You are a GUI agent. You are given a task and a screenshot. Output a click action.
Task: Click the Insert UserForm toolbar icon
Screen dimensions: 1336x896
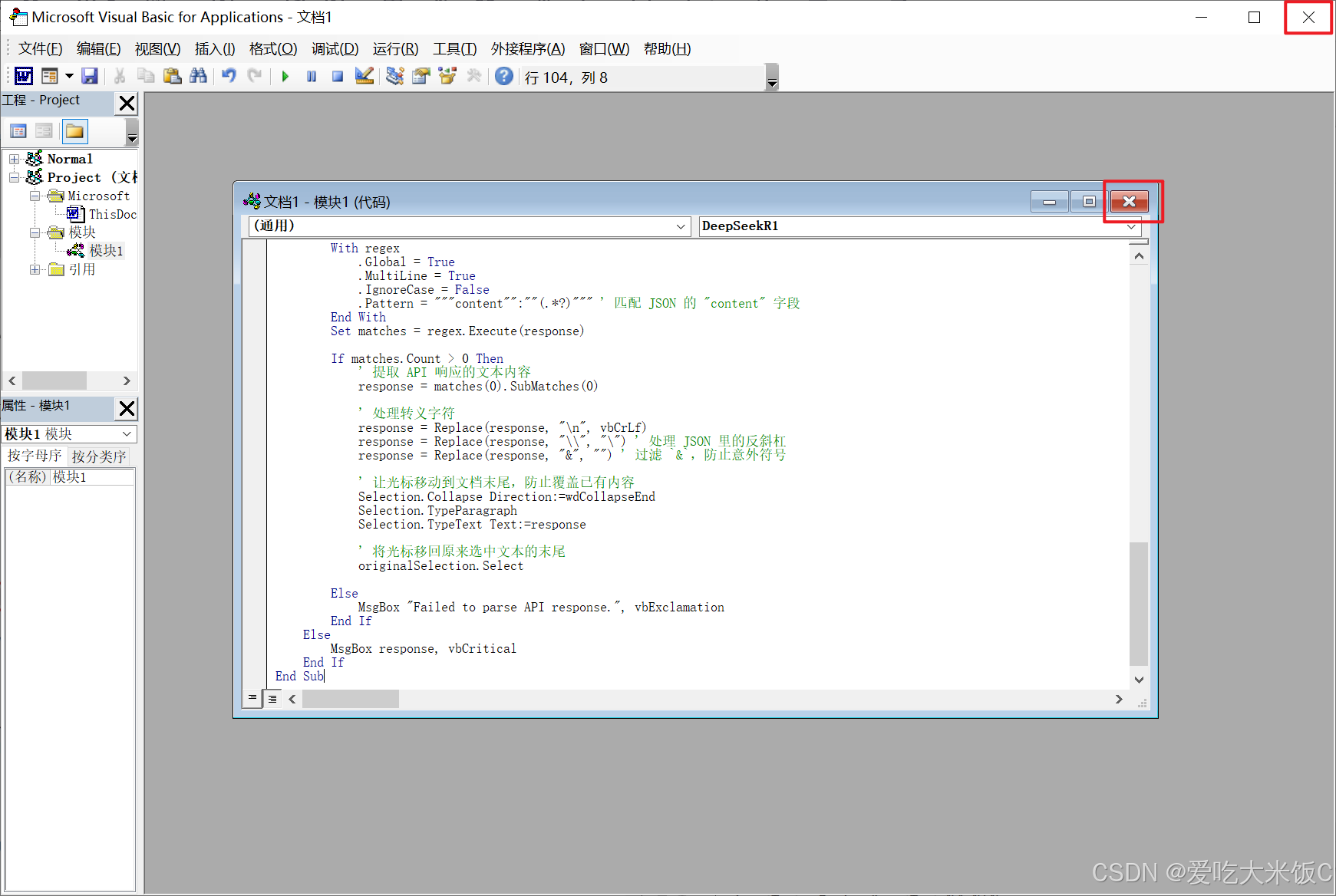(x=50, y=76)
